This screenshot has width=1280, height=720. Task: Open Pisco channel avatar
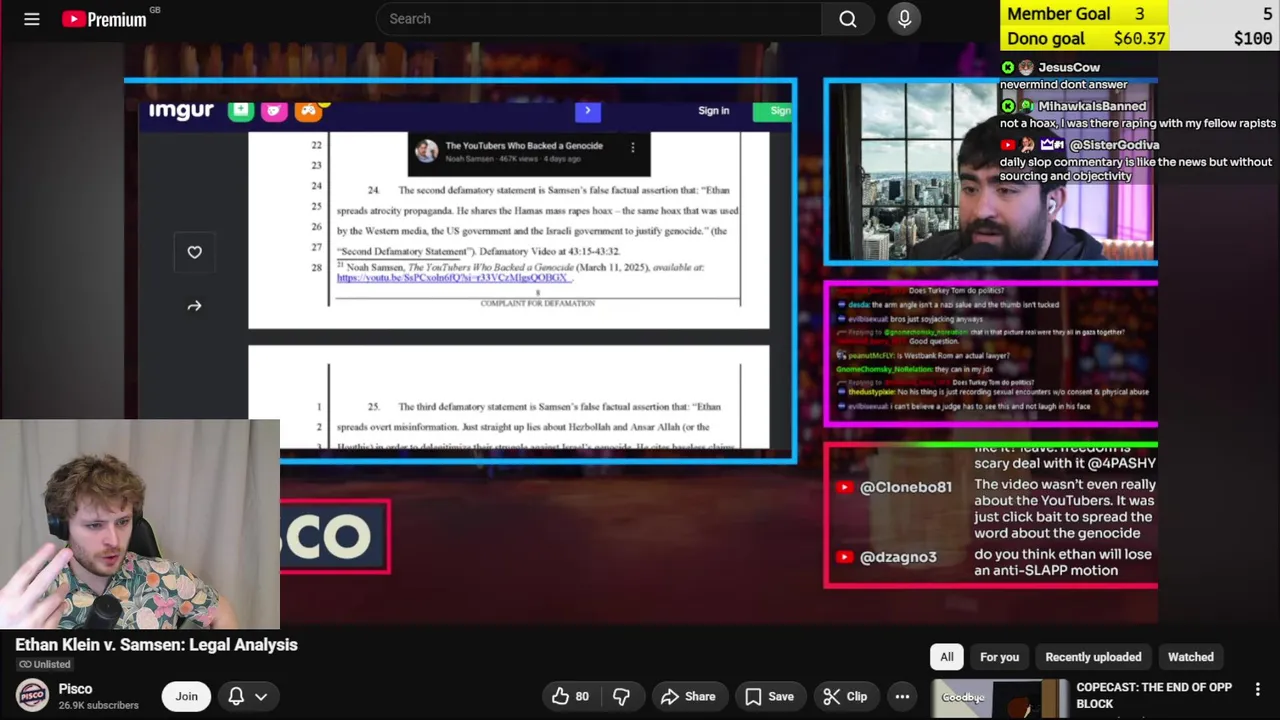click(32, 696)
